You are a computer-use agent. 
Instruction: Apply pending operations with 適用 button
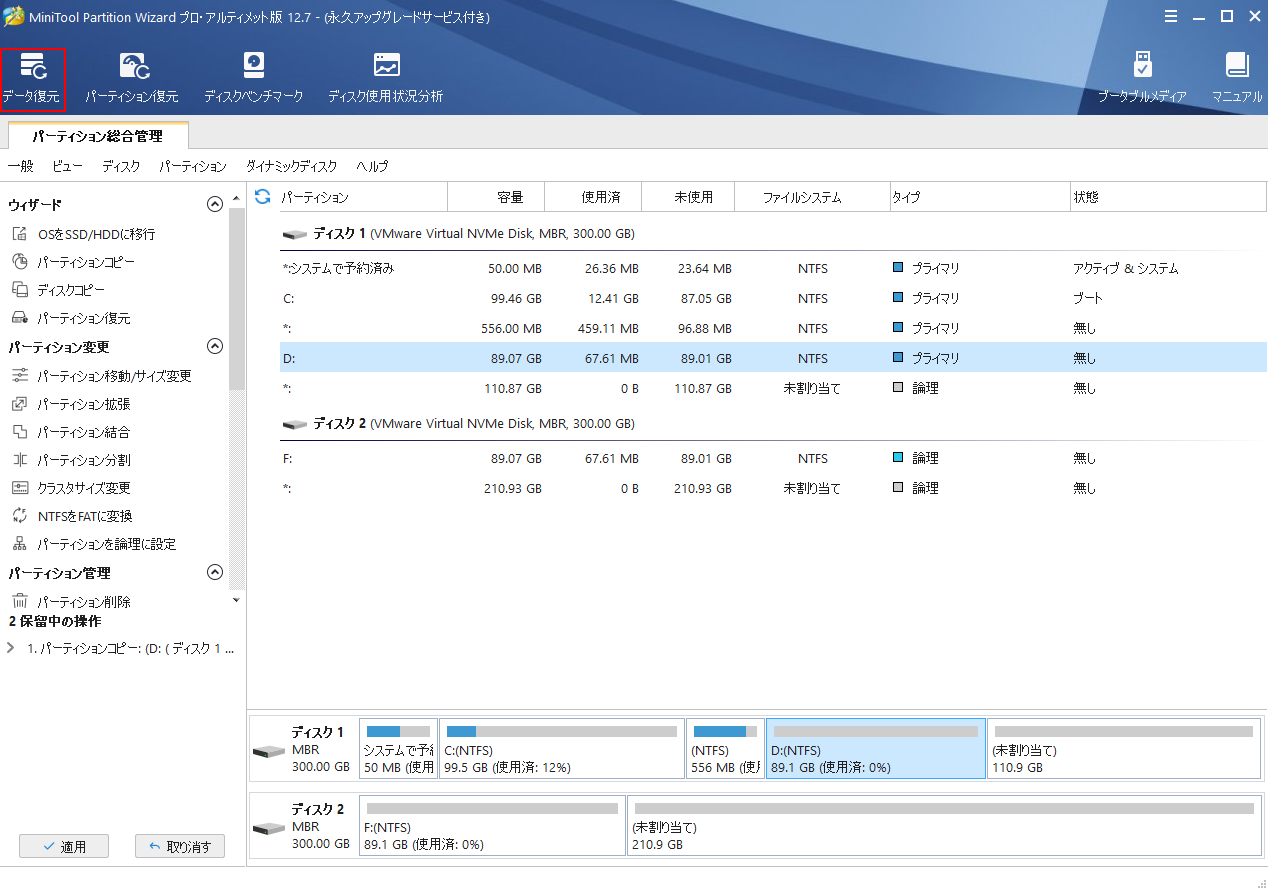[x=64, y=846]
